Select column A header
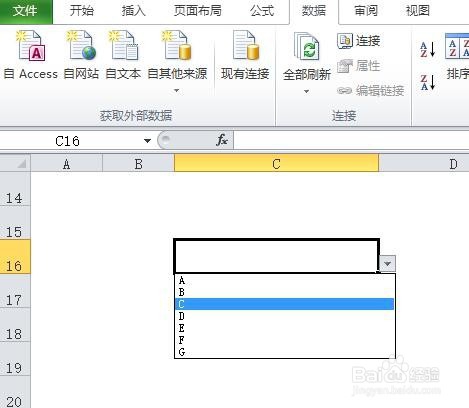This screenshot has height=408, width=469. click(66, 164)
